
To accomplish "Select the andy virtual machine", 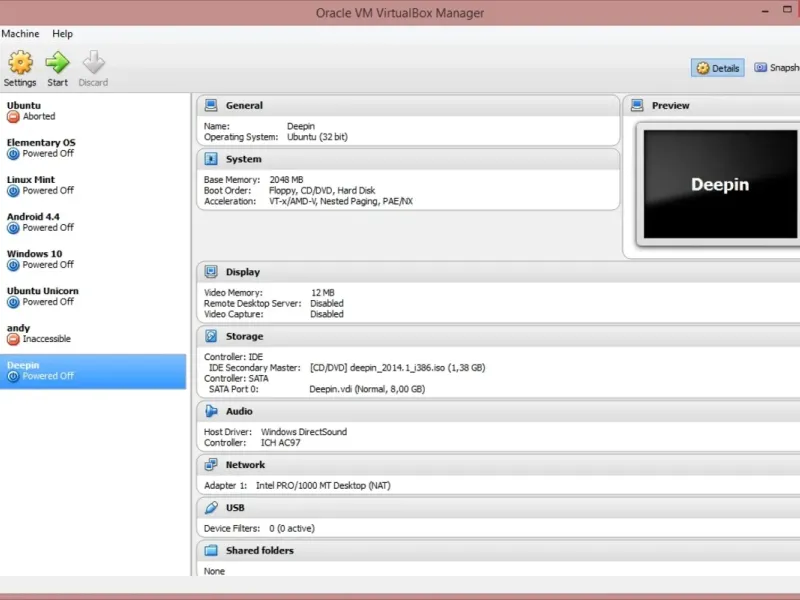I will (x=93, y=334).
